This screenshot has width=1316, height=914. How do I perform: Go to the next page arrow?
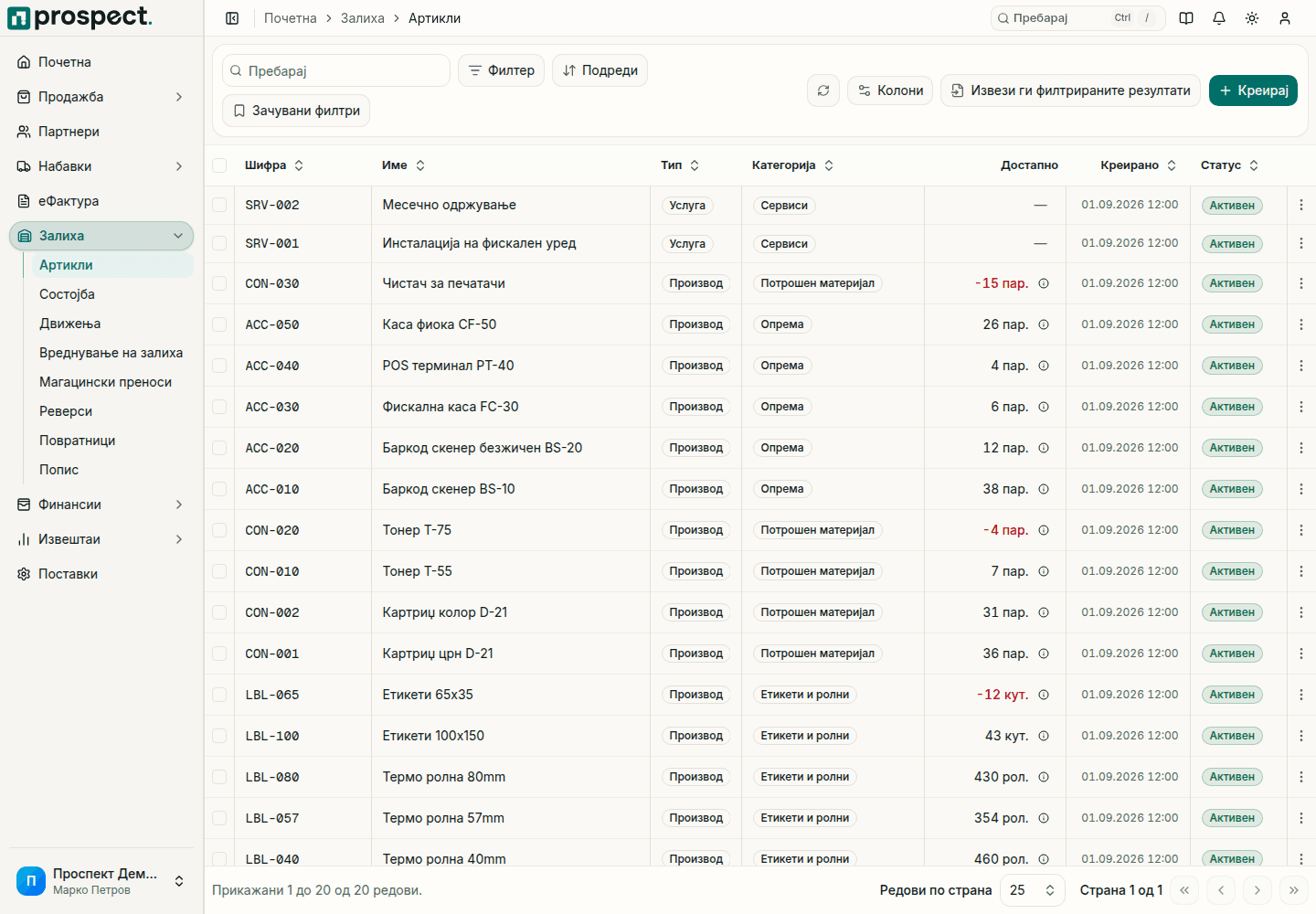click(1258, 890)
